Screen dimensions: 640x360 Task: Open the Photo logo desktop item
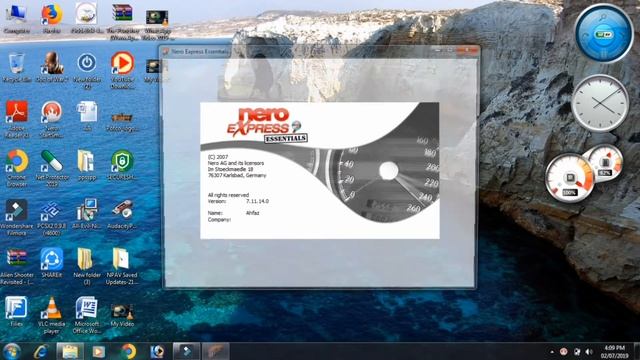(122, 120)
